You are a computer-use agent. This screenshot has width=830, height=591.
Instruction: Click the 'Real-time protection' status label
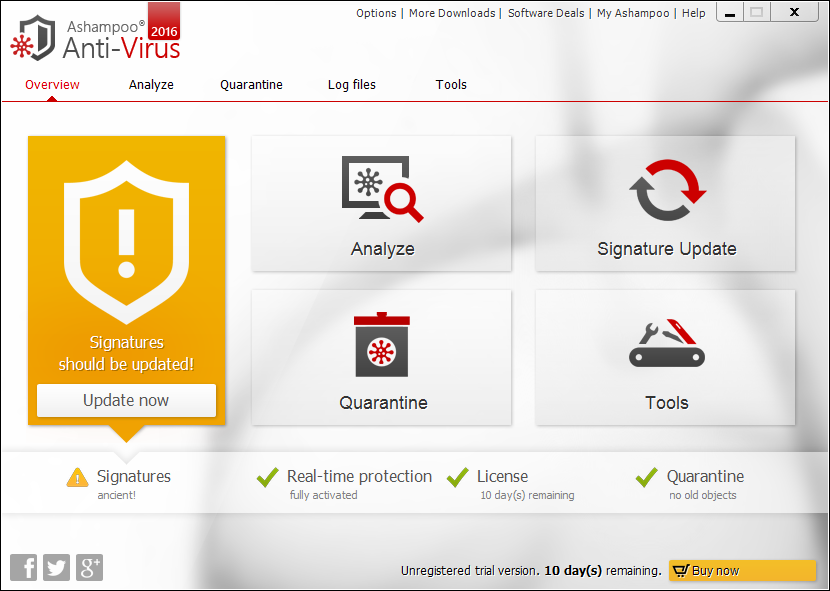click(359, 476)
